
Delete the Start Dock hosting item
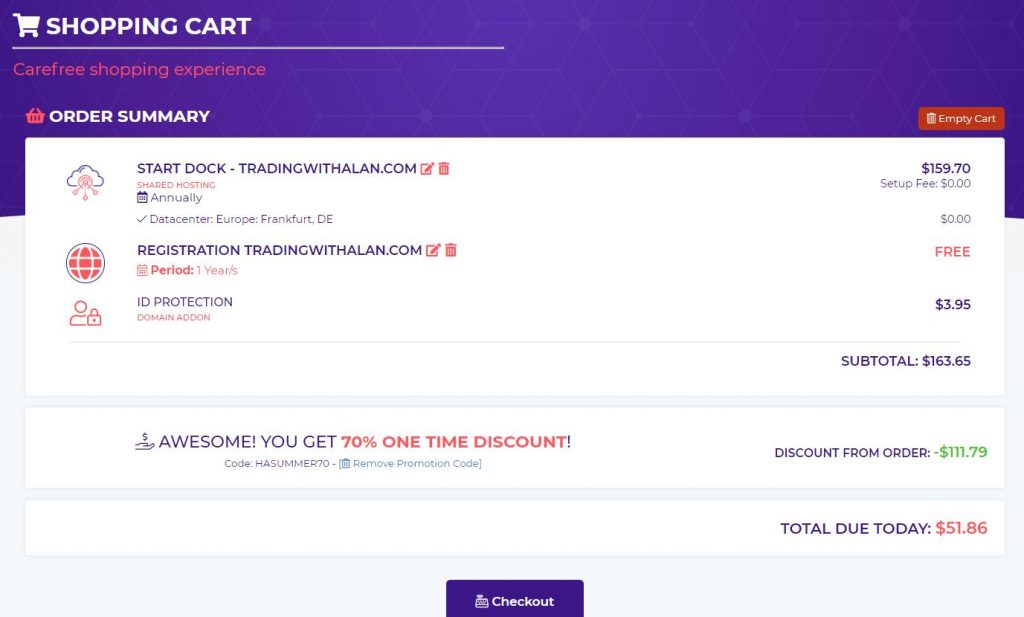tap(444, 169)
